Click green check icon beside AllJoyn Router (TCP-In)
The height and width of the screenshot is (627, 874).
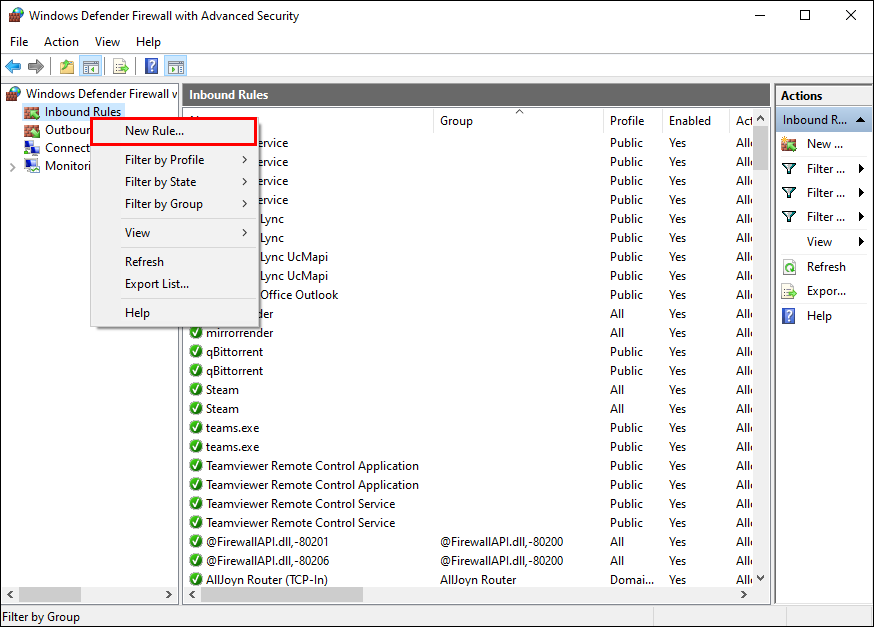click(196, 580)
